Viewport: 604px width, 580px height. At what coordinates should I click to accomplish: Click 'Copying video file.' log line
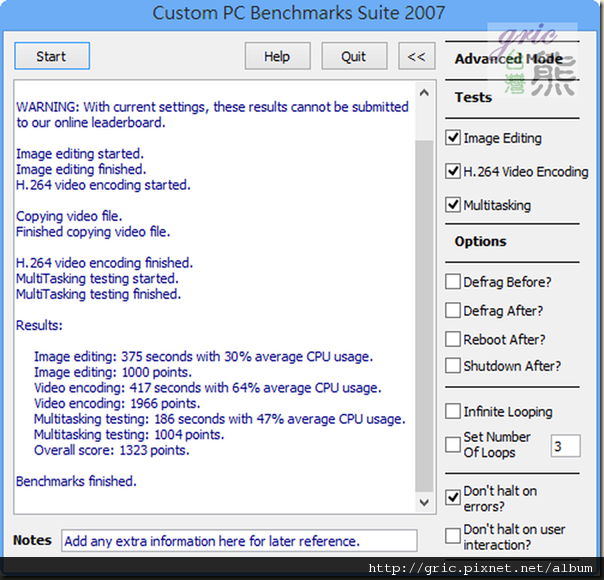pos(69,216)
